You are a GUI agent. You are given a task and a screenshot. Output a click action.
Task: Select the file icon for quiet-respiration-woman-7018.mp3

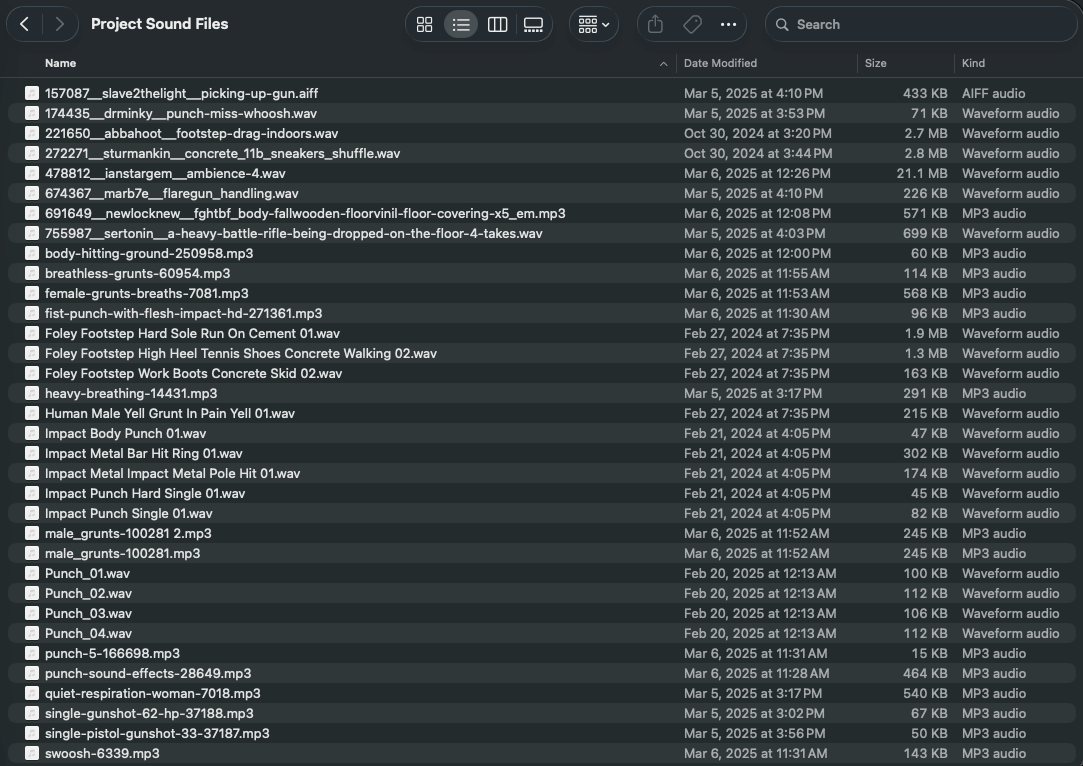pyautogui.click(x=32, y=693)
